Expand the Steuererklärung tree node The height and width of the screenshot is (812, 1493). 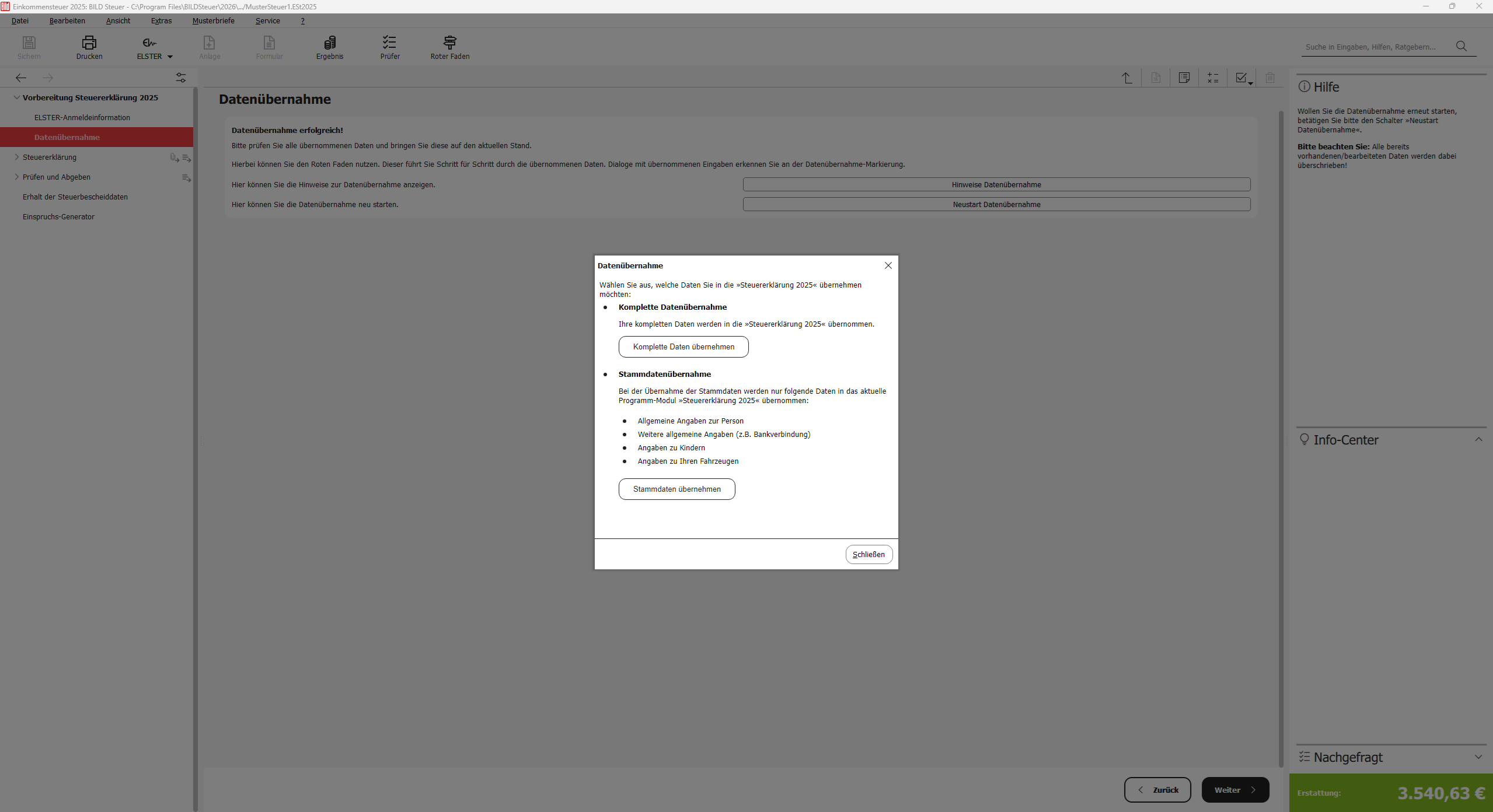coord(16,157)
